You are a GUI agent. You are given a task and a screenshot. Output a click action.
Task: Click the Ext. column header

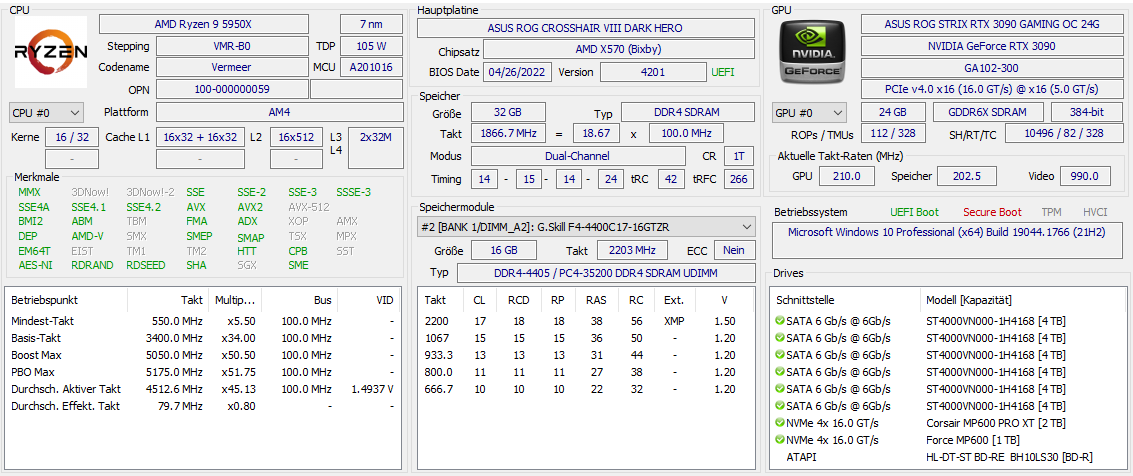click(x=673, y=300)
